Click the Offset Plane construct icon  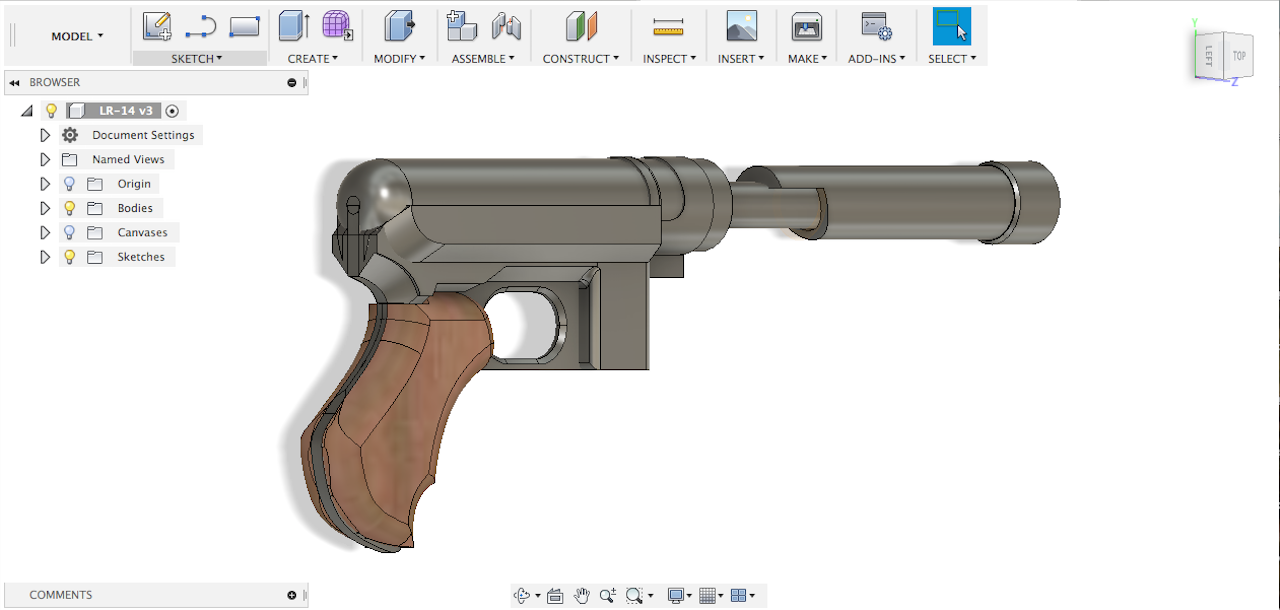pos(581,26)
